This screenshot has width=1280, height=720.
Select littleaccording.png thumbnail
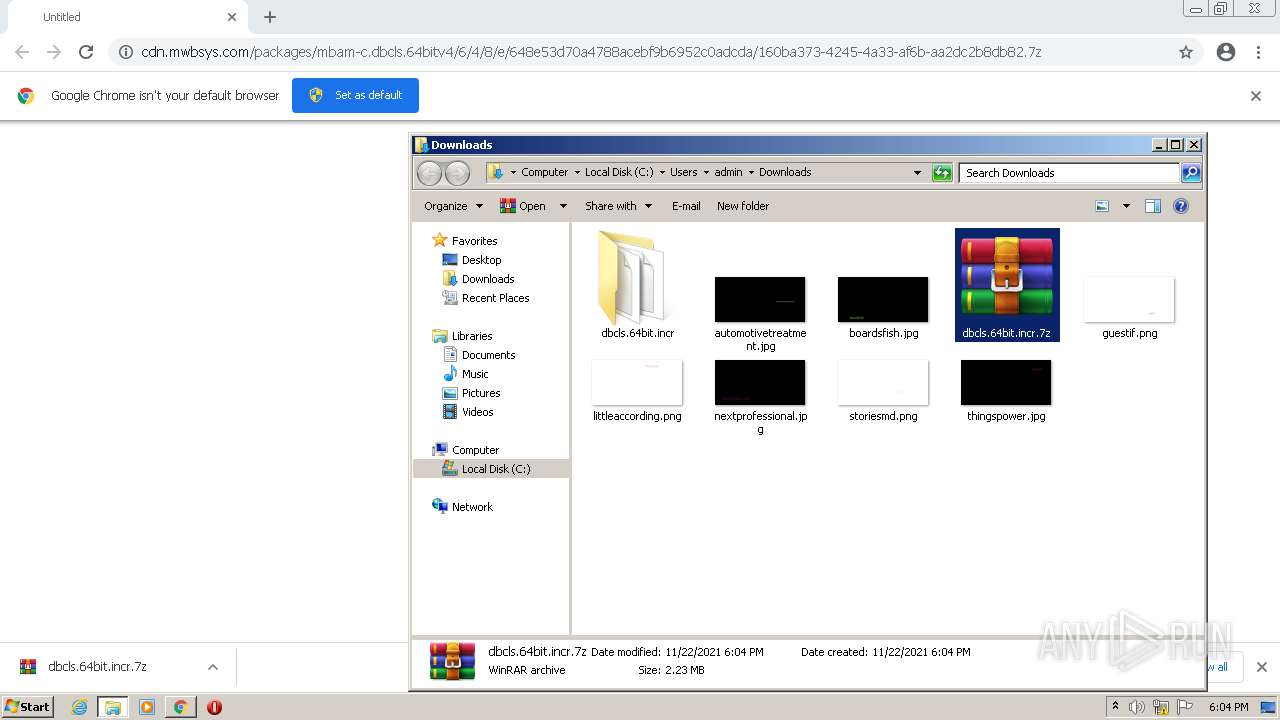point(637,382)
